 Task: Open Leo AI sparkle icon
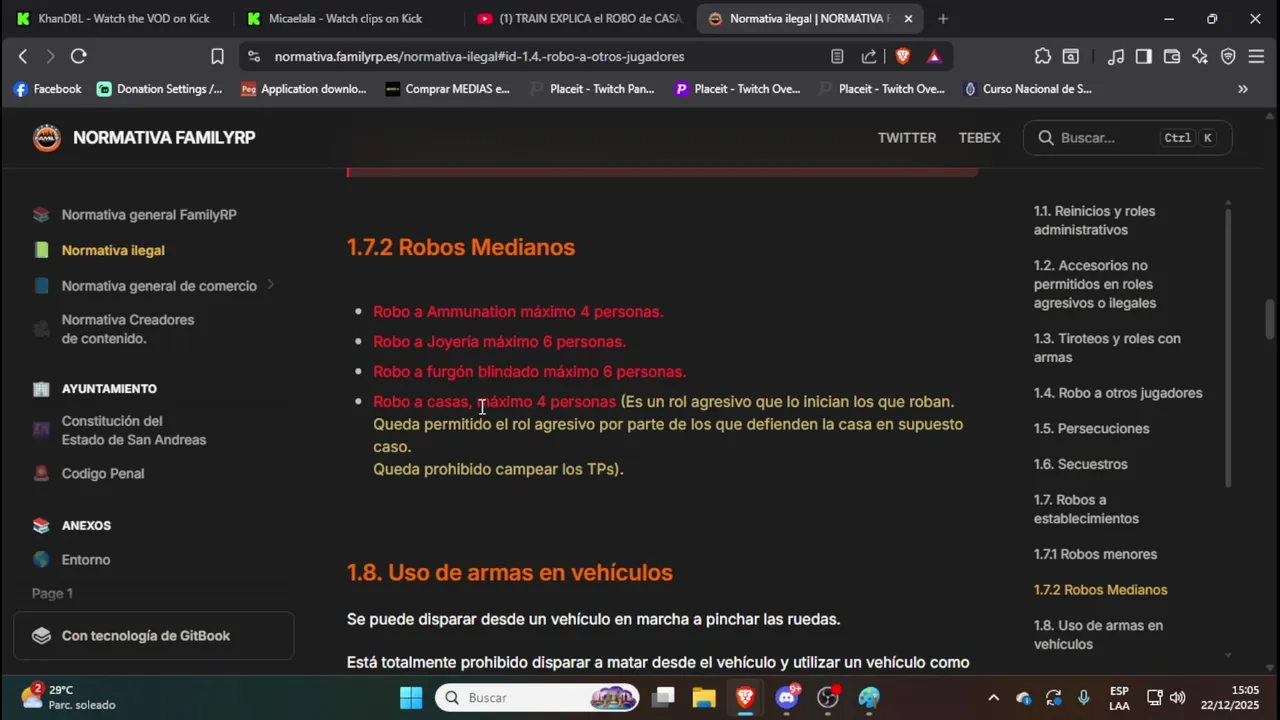point(1200,57)
